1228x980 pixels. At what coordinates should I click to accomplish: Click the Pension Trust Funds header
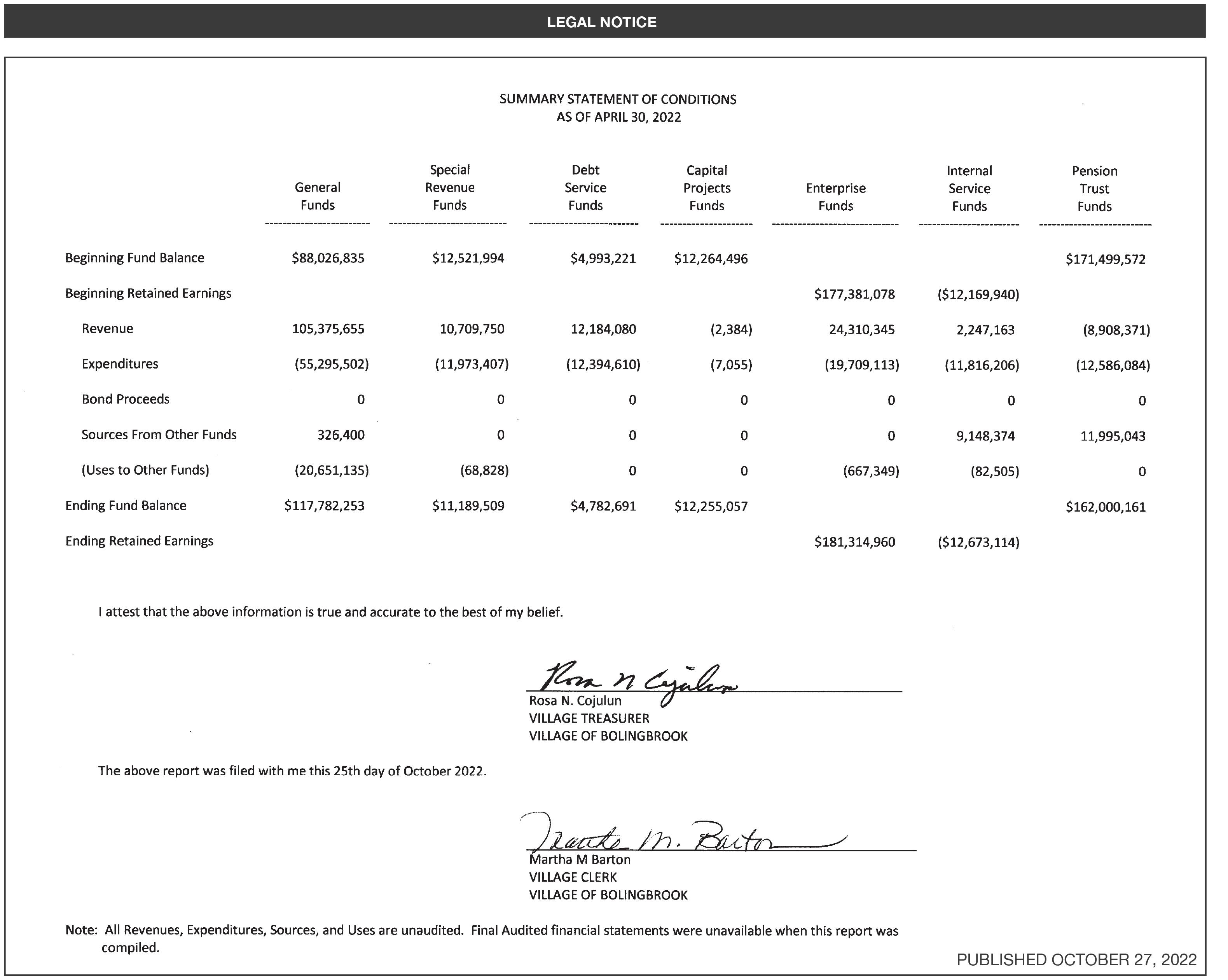pos(1095,189)
